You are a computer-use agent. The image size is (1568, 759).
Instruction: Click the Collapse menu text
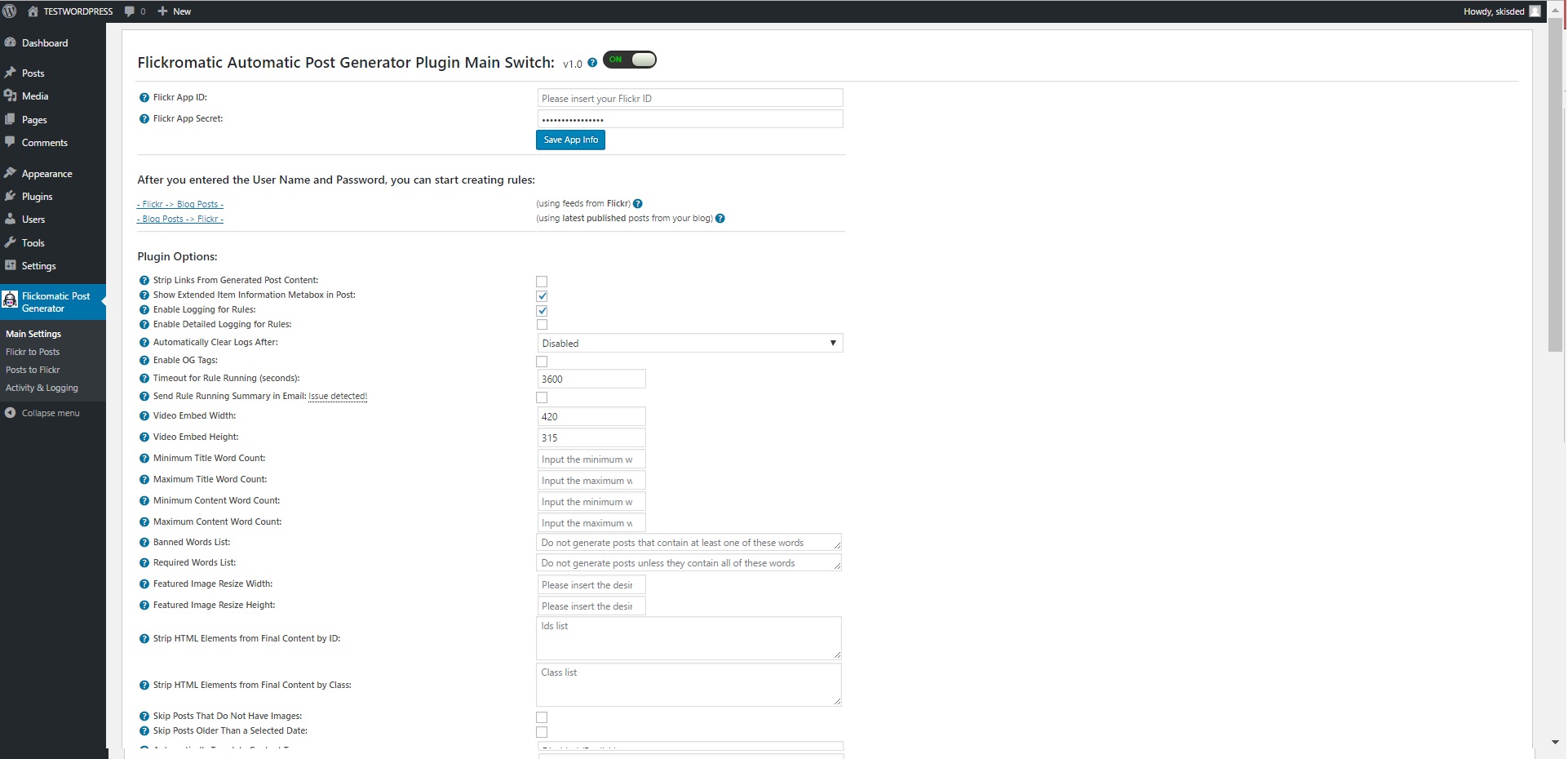[51, 413]
